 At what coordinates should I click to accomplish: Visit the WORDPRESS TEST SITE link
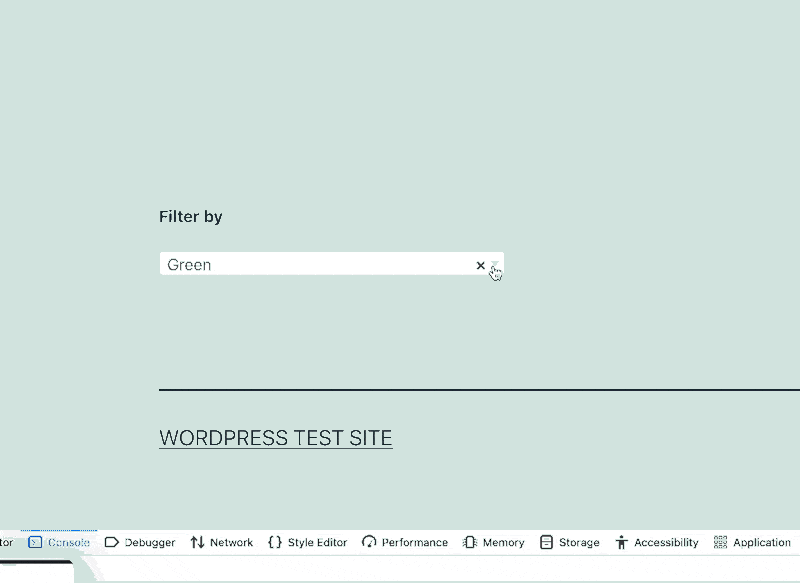tap(276, 437)
